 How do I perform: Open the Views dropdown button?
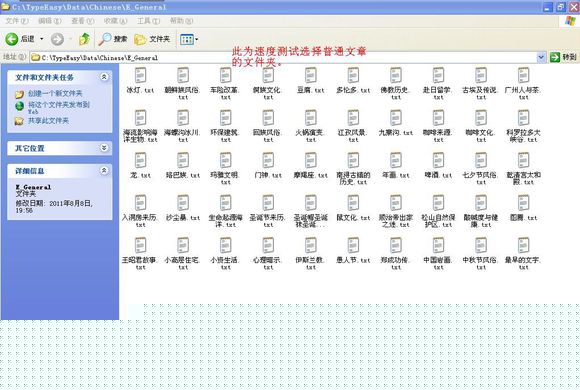tap(189, 39)
